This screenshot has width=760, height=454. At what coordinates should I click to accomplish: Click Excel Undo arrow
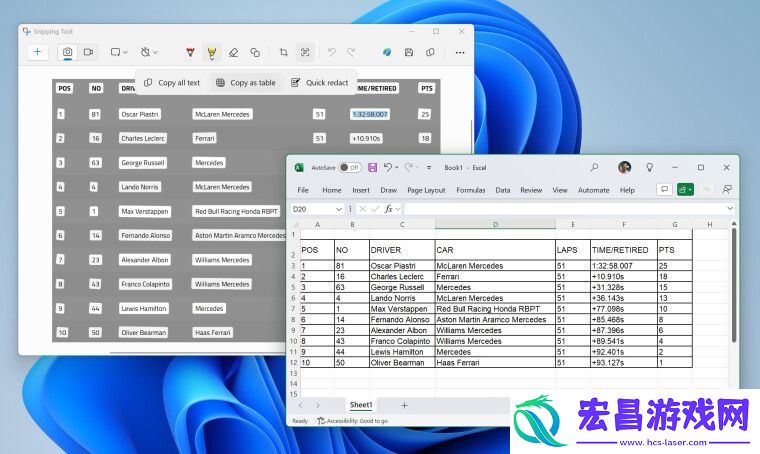coord(388,167)
